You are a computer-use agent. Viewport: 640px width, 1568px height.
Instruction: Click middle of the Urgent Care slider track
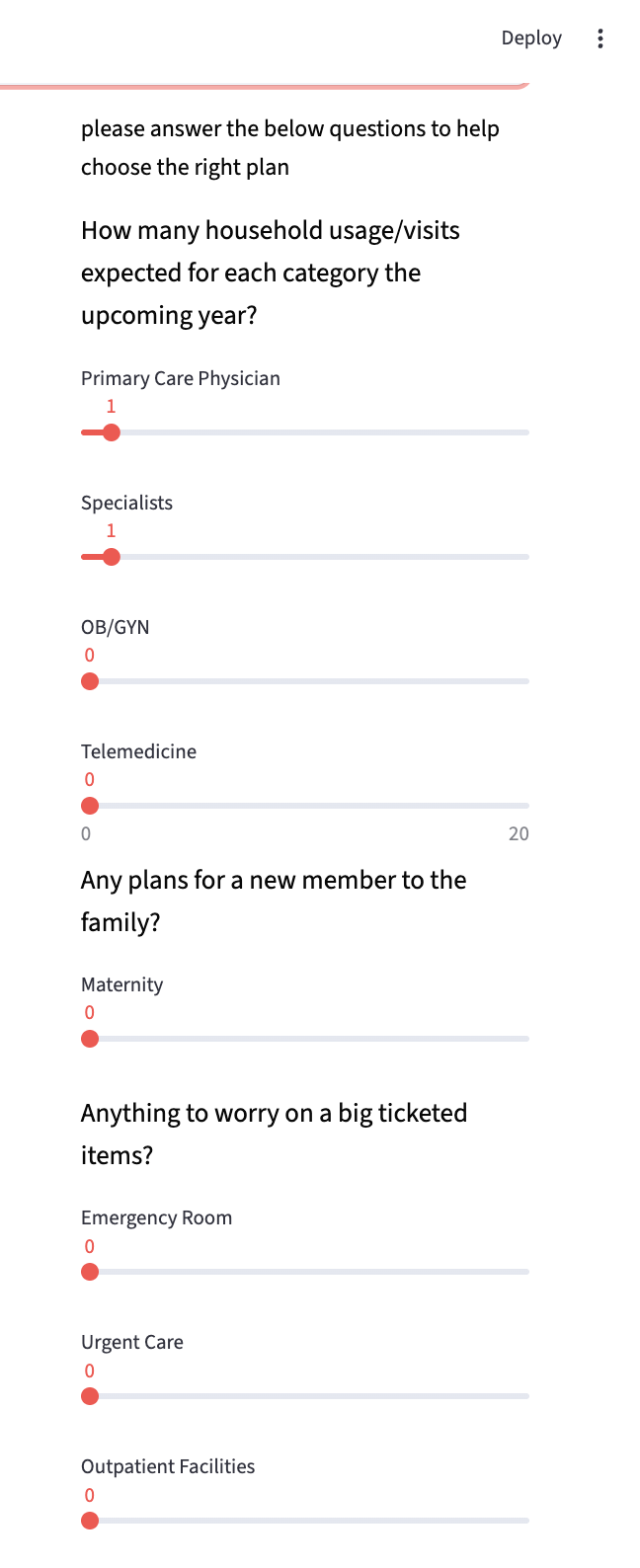pyautogui.click(x=305, y=1396)
